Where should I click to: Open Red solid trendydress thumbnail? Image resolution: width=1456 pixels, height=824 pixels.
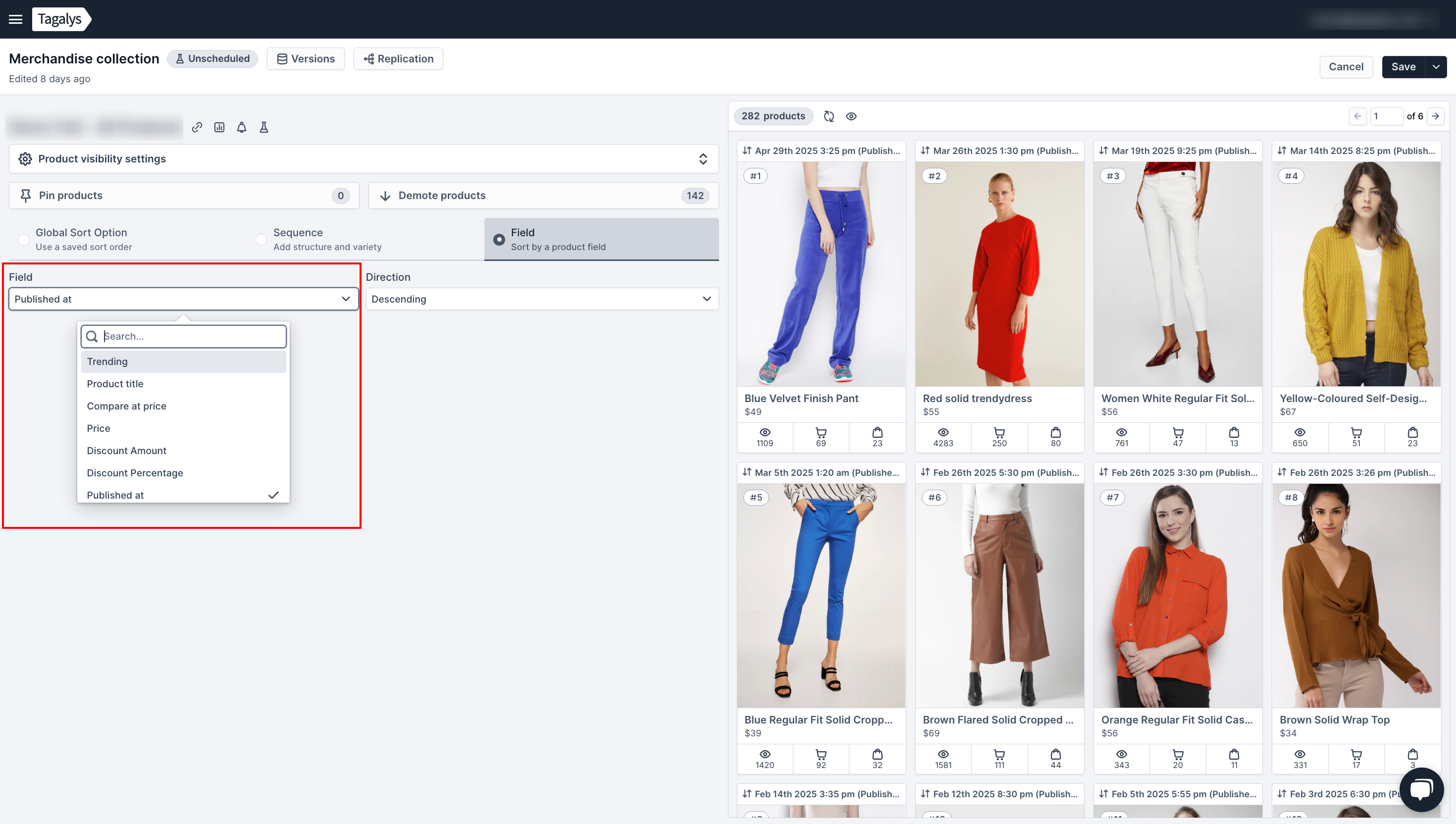(999, 274)
